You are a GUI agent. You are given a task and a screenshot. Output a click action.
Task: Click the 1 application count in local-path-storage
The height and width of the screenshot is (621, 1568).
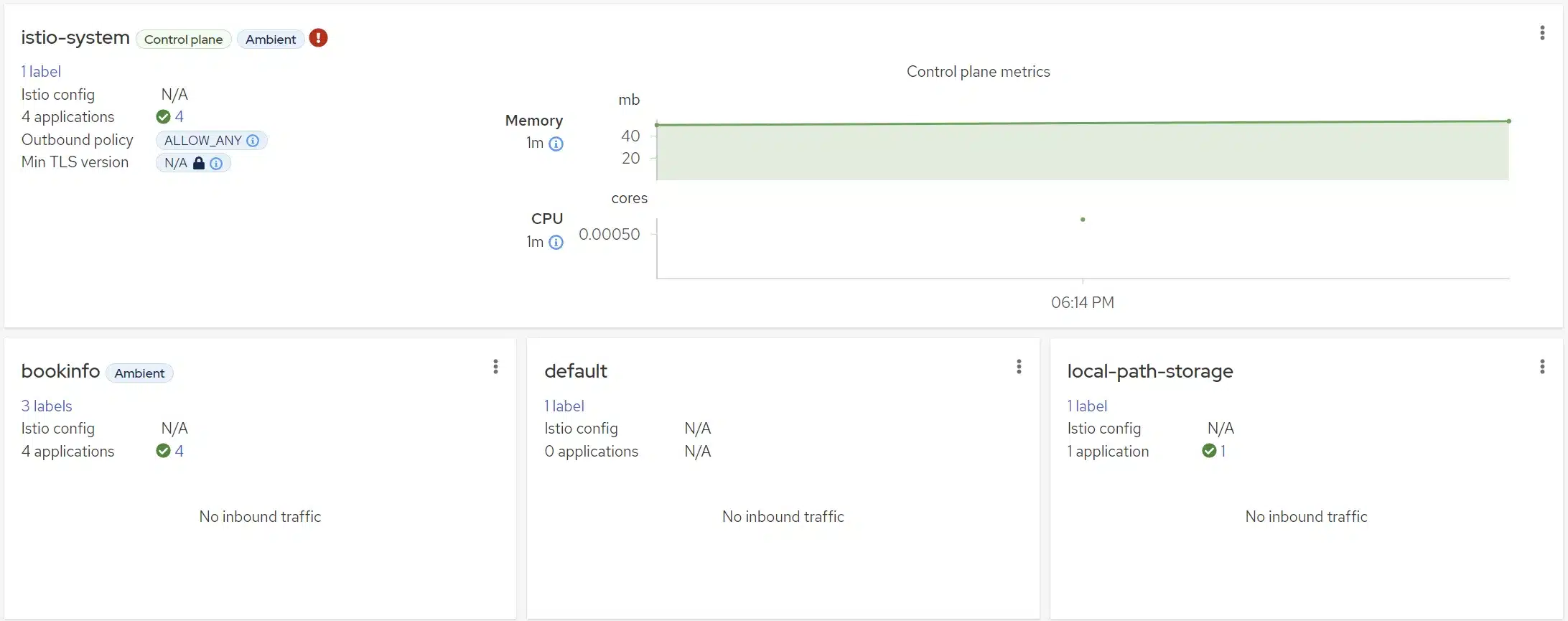(1223, 451)
